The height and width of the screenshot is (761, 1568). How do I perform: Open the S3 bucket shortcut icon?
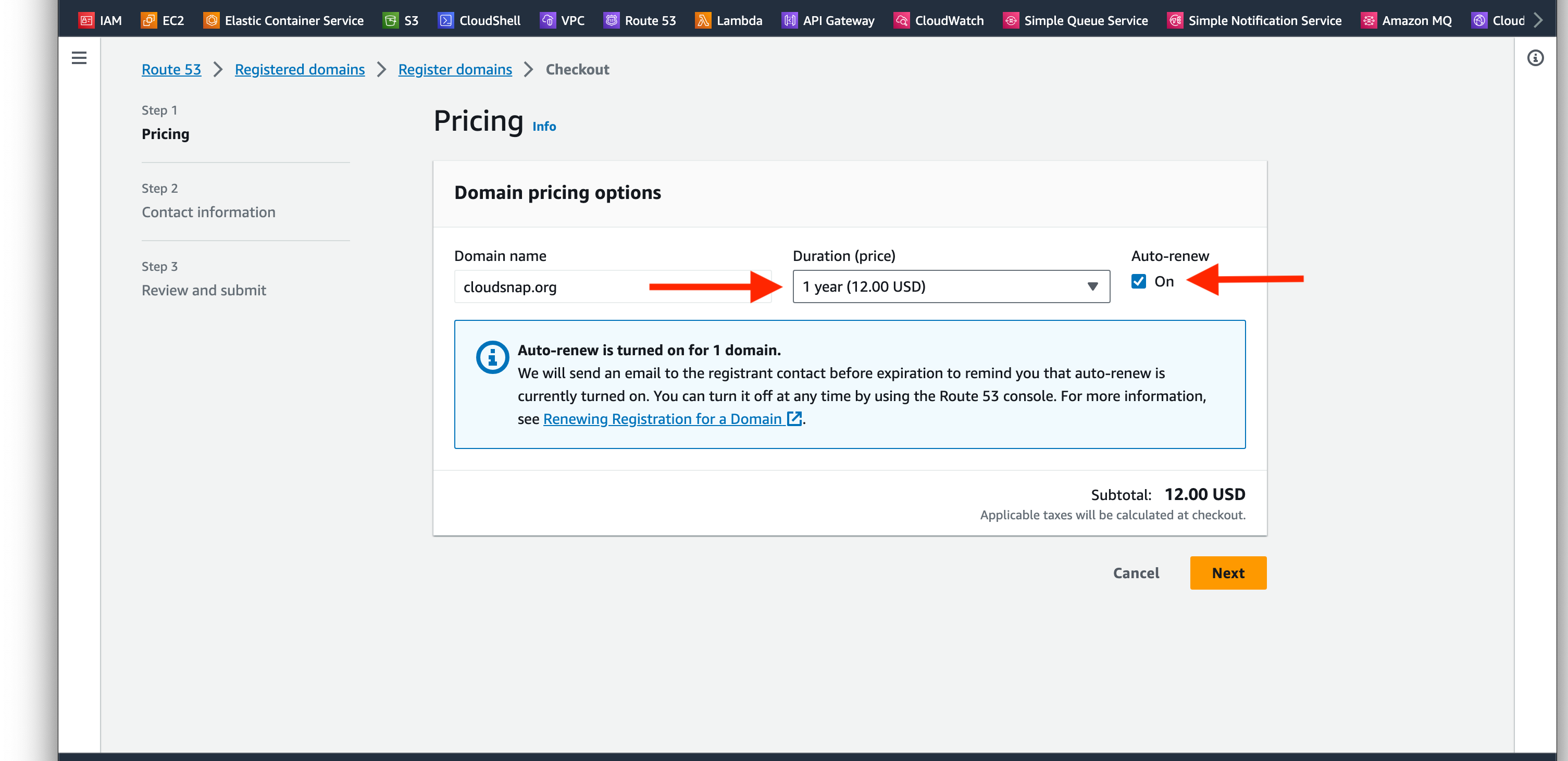pyautogui.click(x=390, y=20)
